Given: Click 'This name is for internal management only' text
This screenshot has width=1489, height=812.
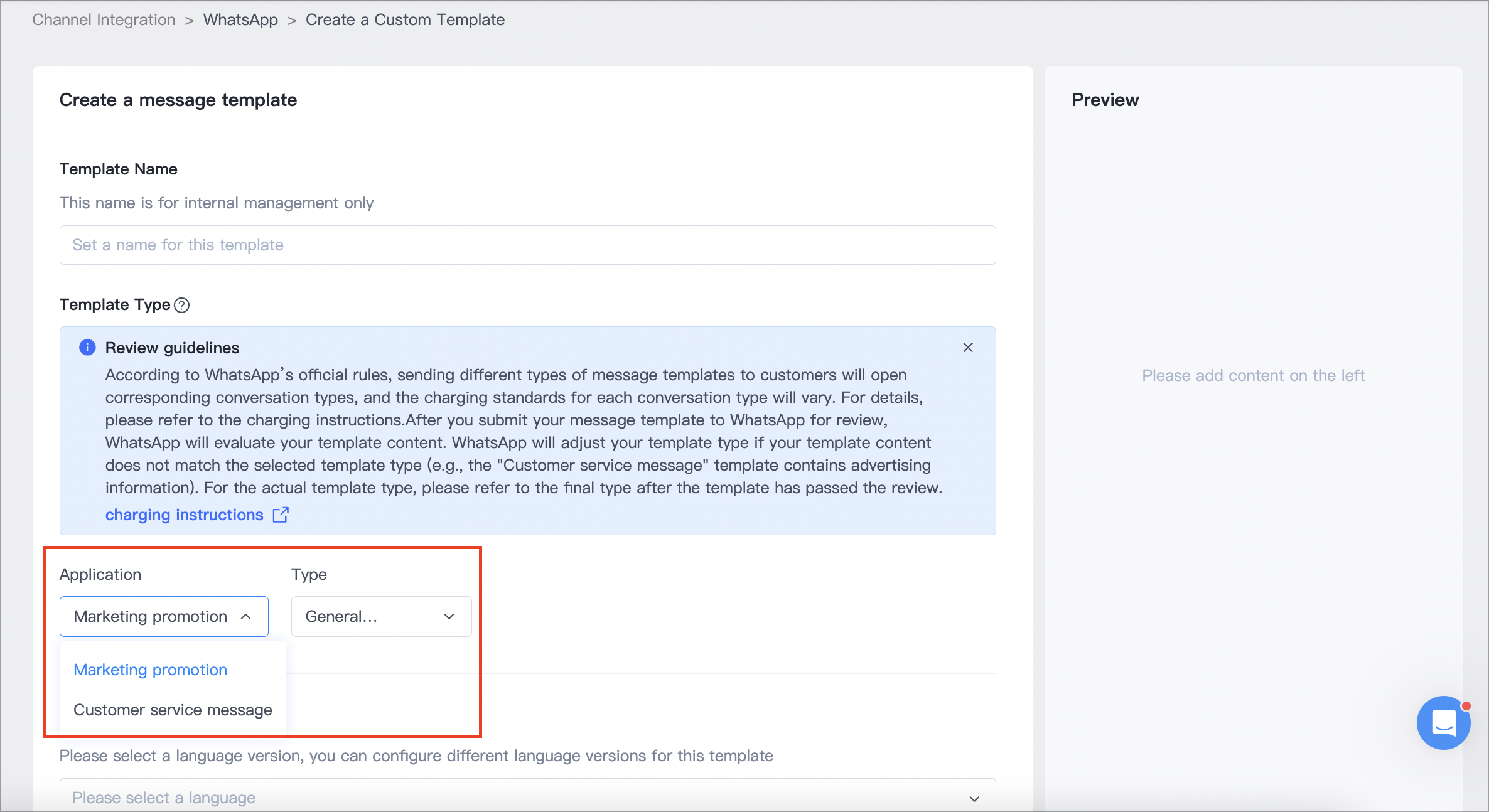Looking at the screenshot, I should [217, 203].
